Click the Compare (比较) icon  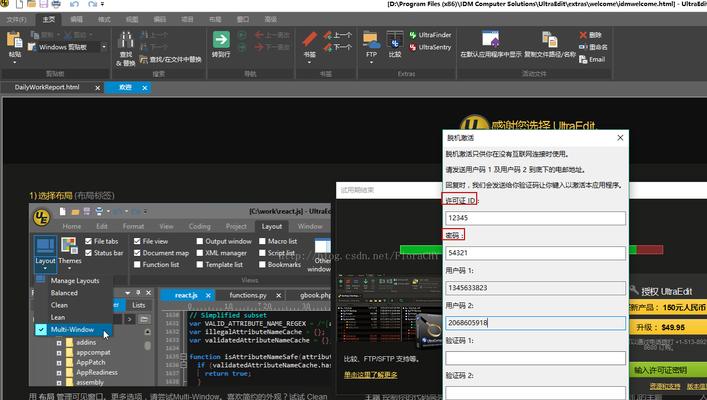[x=395, y=40]
